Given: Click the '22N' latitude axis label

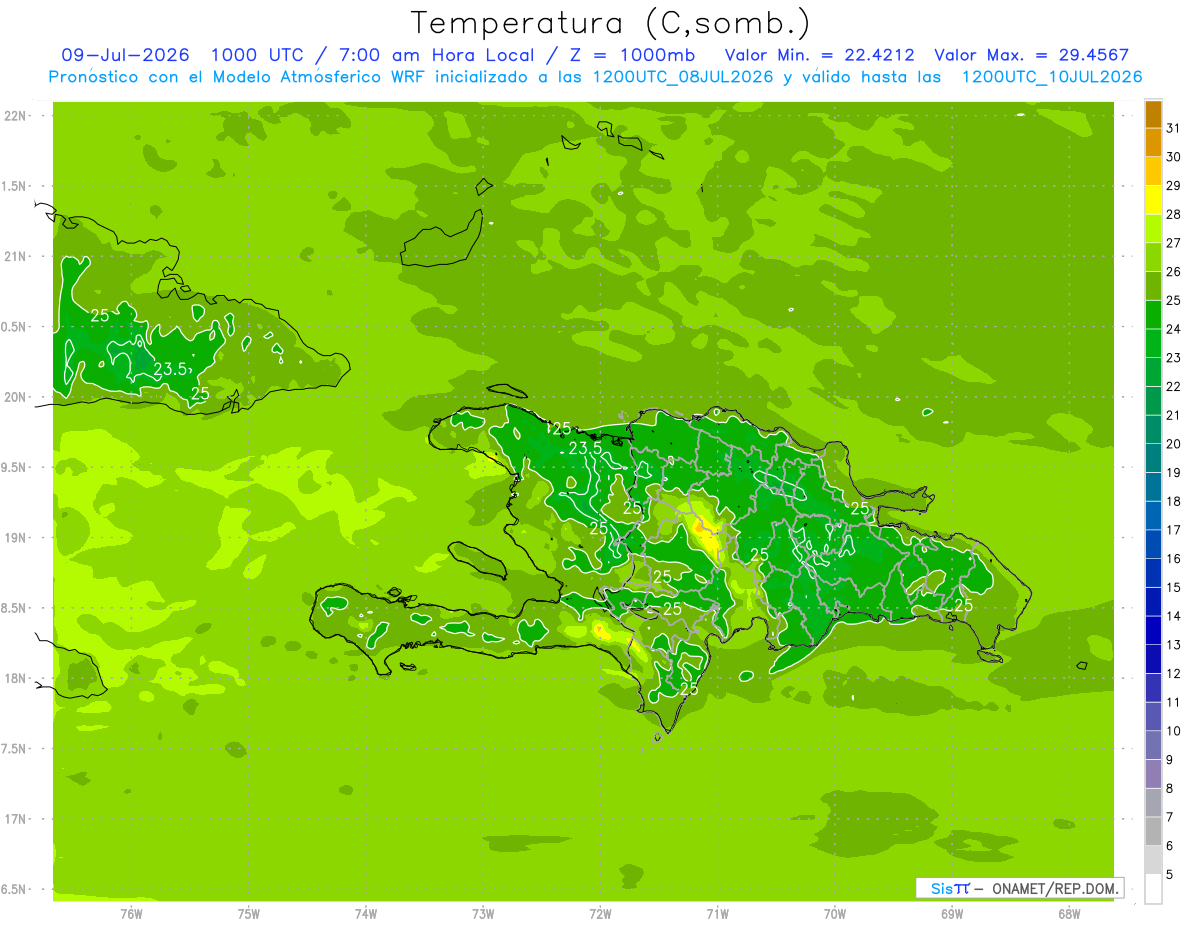Looking at the screenshot, I should tap(15, 115).
